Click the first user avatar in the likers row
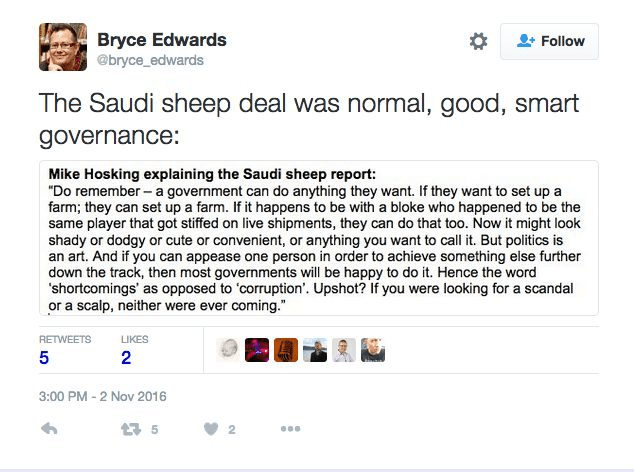Screen dimensions: 634x472 (x=228, y=350)
